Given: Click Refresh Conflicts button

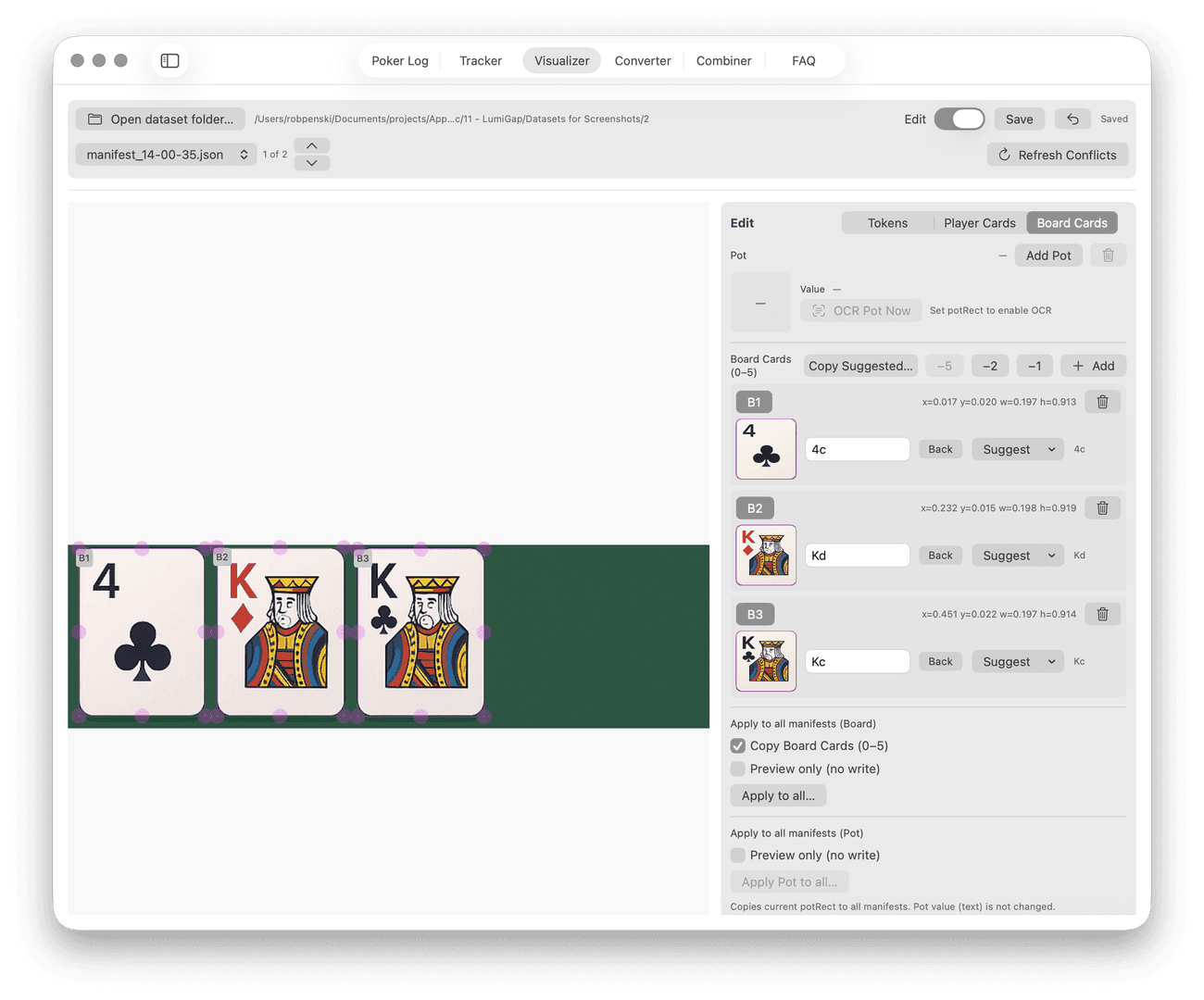Looking at the screenshot, I should (x=1058, y=155).
